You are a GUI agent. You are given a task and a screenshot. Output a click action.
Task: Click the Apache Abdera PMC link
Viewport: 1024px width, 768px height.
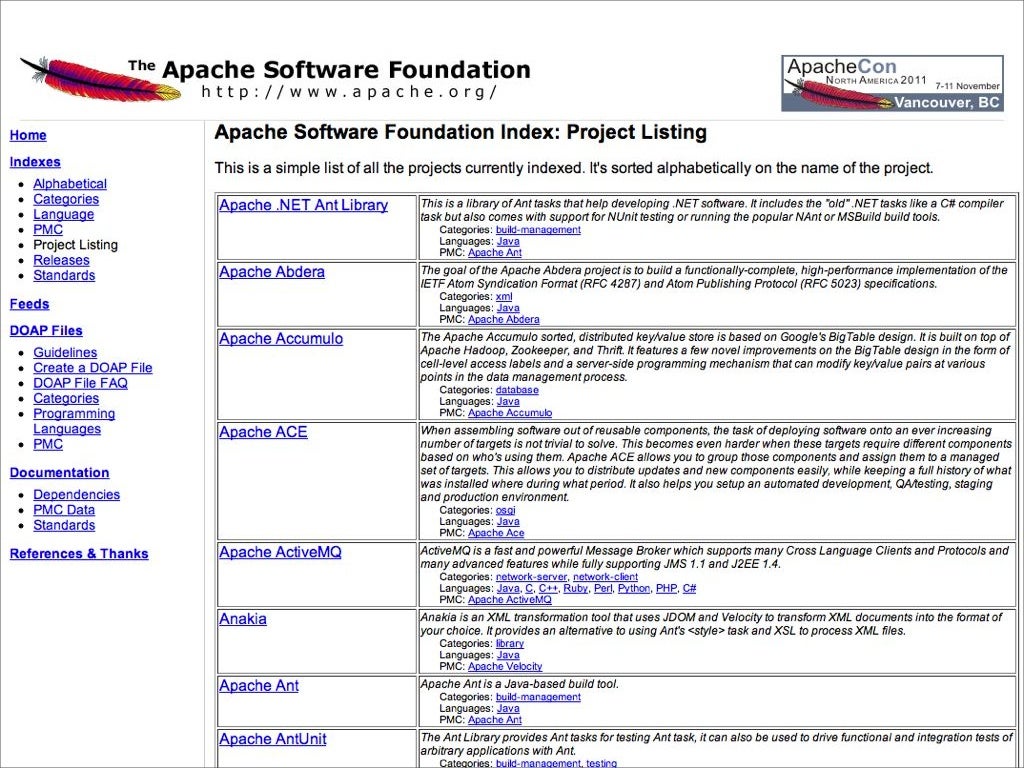[x=504, y=319]
